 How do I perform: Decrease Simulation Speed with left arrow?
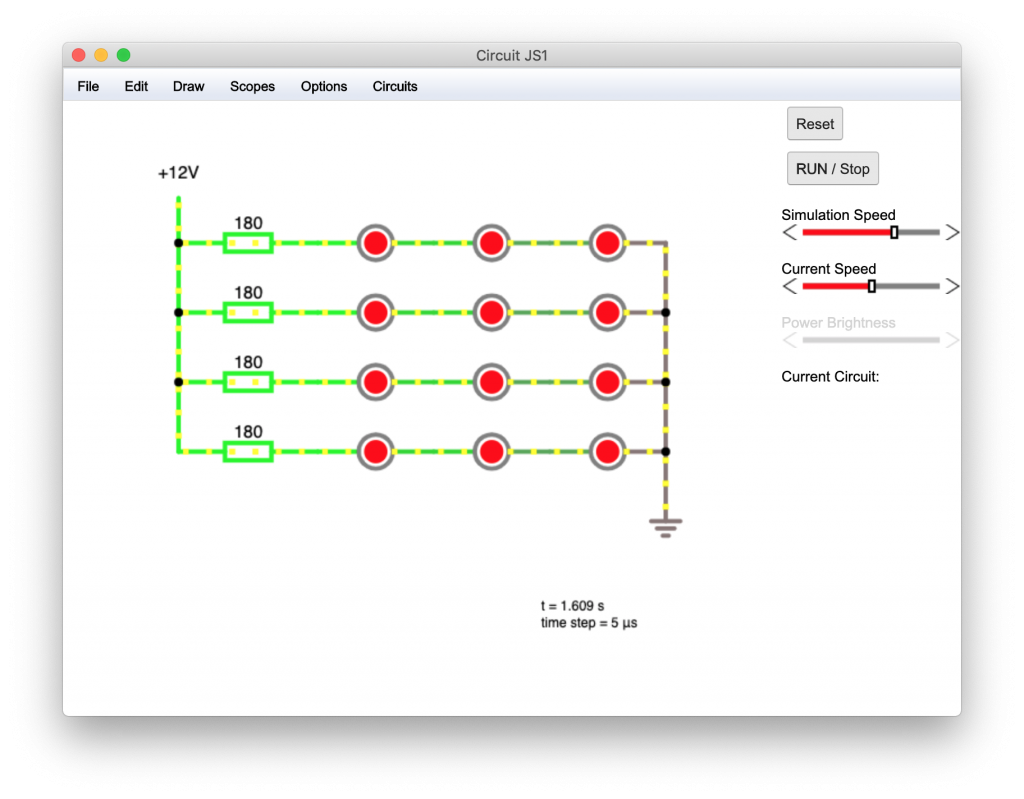point(790,232)
